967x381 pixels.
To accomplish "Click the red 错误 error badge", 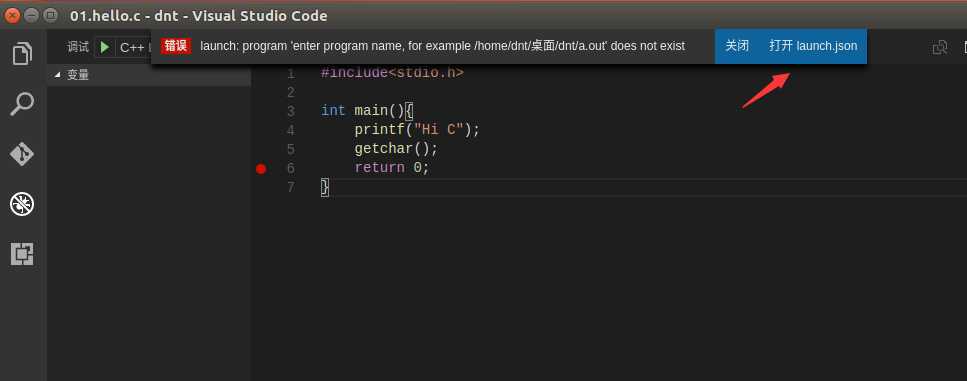I will [176, 46].
